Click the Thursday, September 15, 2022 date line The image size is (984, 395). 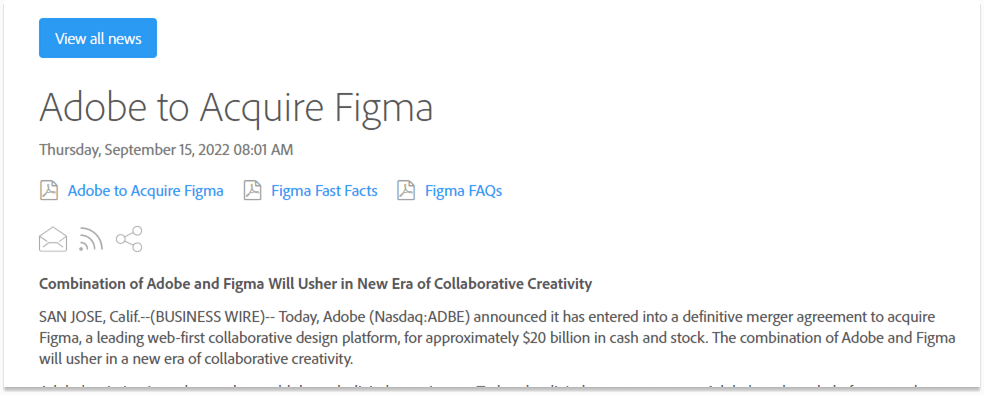click(166, 150)
